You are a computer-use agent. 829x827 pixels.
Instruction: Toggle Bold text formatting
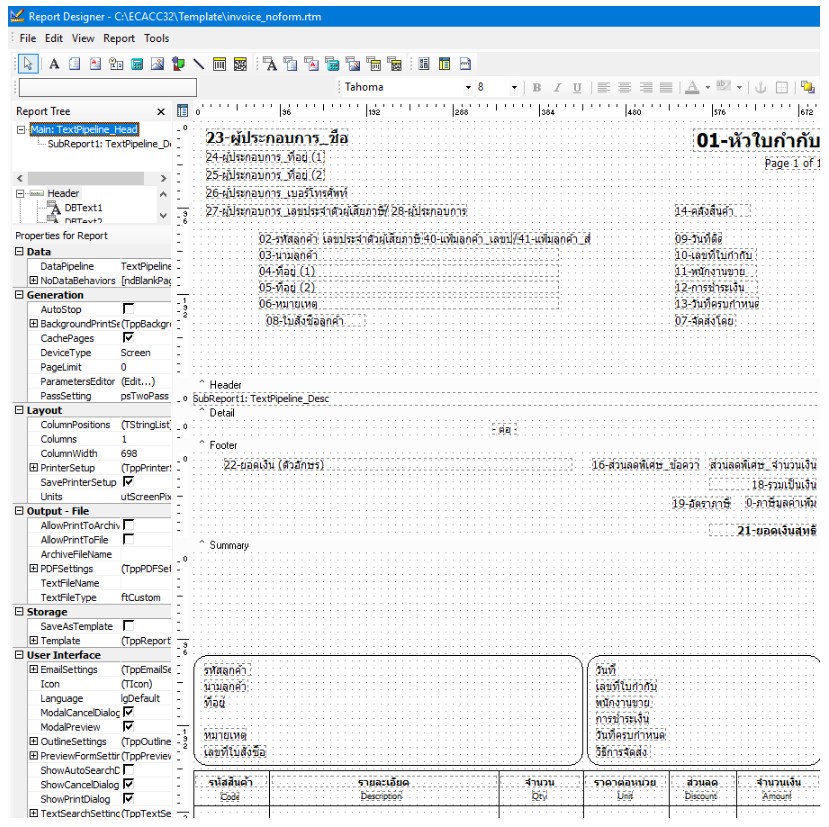point(537,87)
